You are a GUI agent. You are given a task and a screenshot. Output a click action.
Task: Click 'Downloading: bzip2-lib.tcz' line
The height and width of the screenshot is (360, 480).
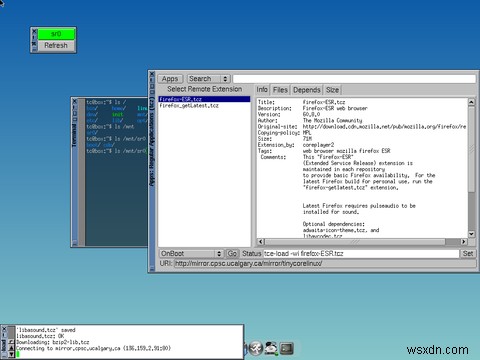(53, 342)
